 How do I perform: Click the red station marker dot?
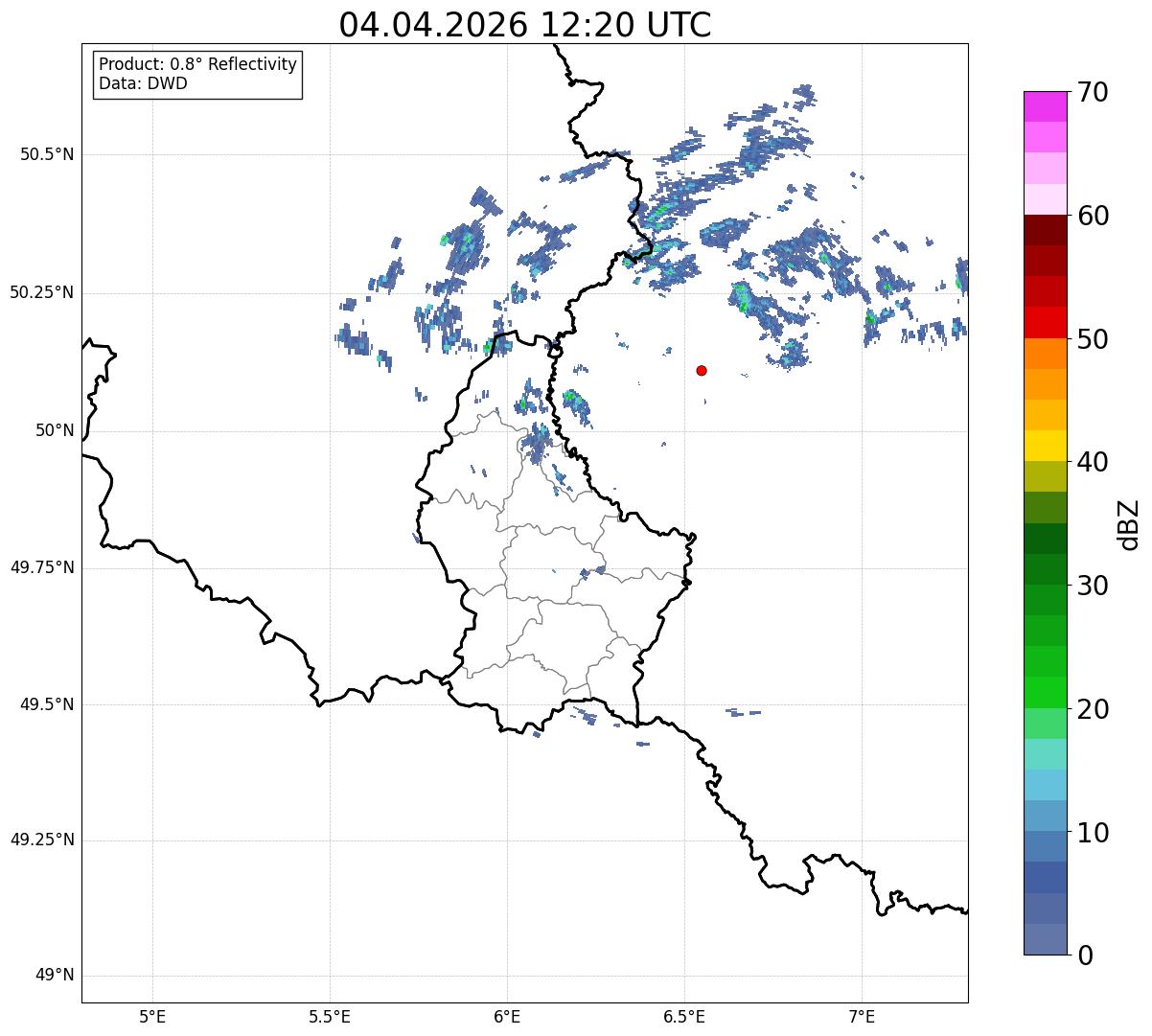tap(702, 370)
